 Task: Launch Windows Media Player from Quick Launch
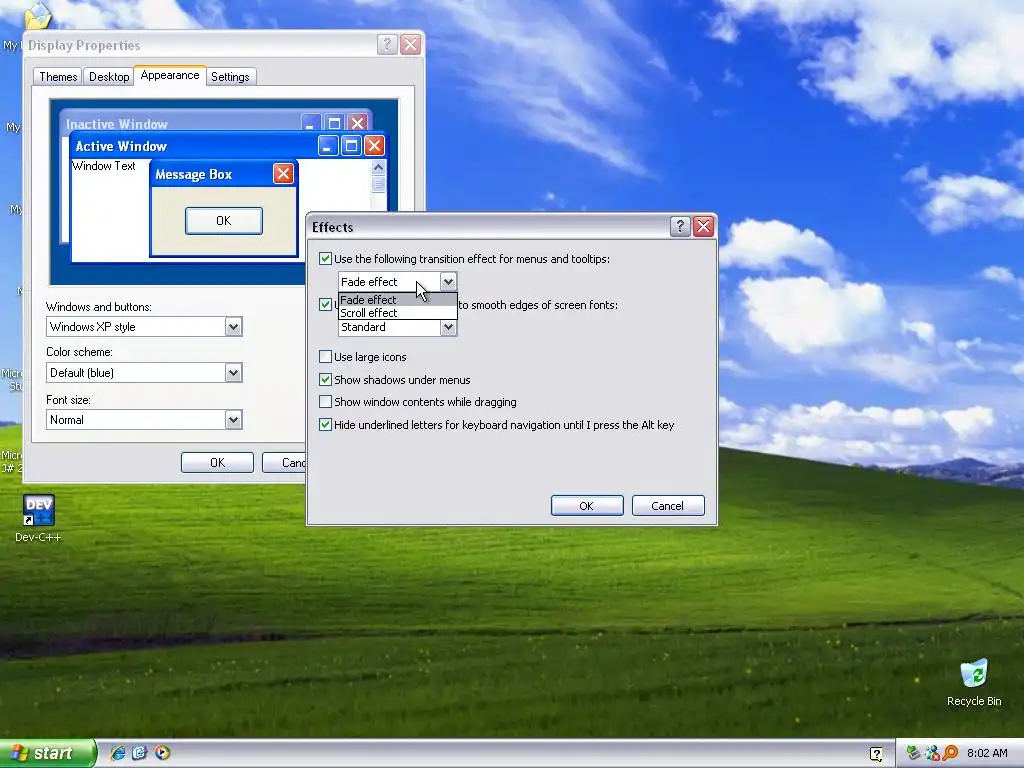(163, 753)
